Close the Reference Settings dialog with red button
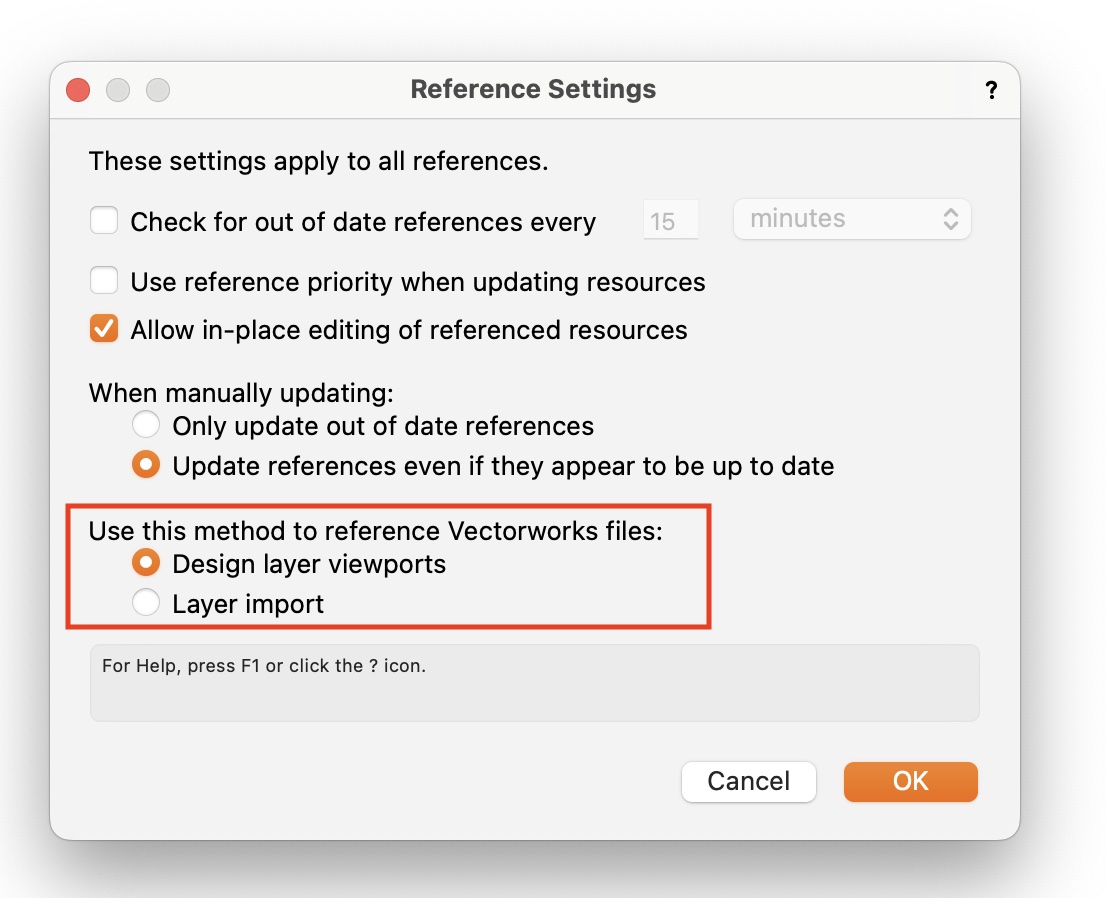This screenshot has width=1106, height=898. (78, 90)
